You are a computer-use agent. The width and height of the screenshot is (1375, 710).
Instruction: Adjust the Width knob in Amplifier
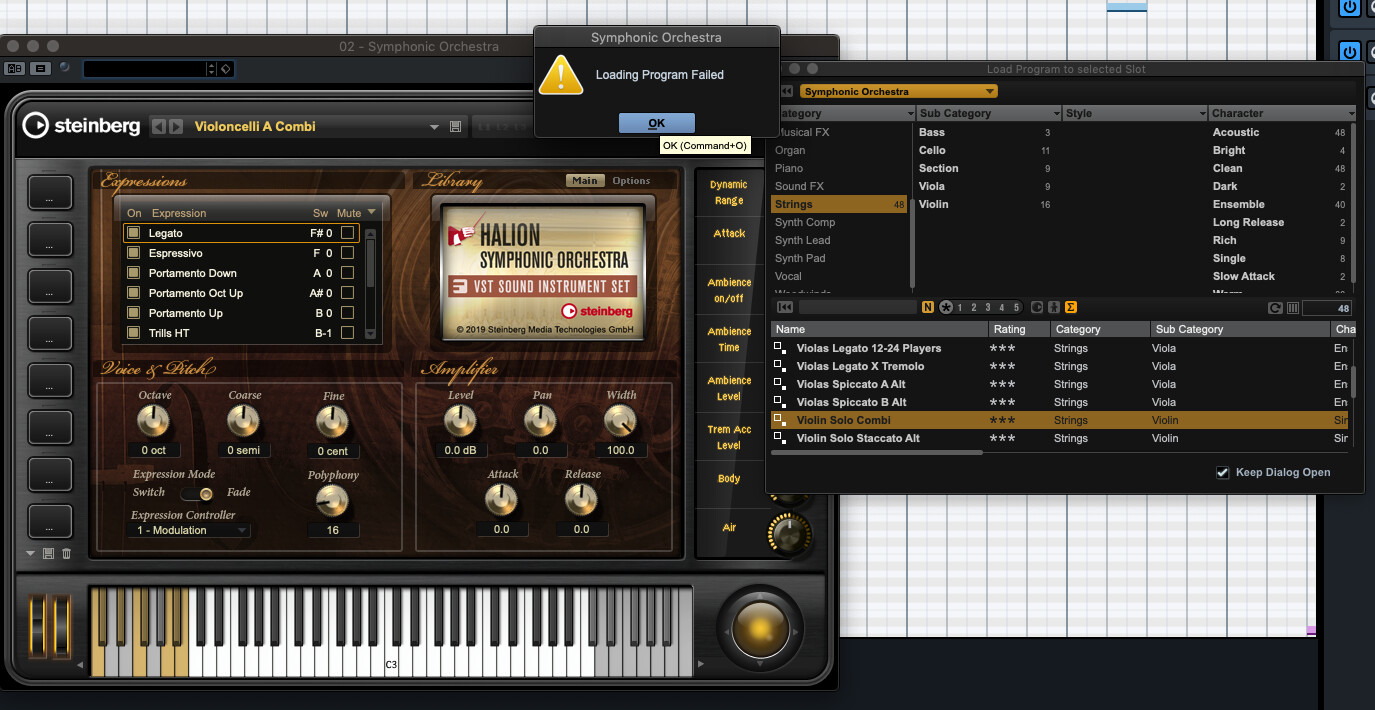(621, 421)
